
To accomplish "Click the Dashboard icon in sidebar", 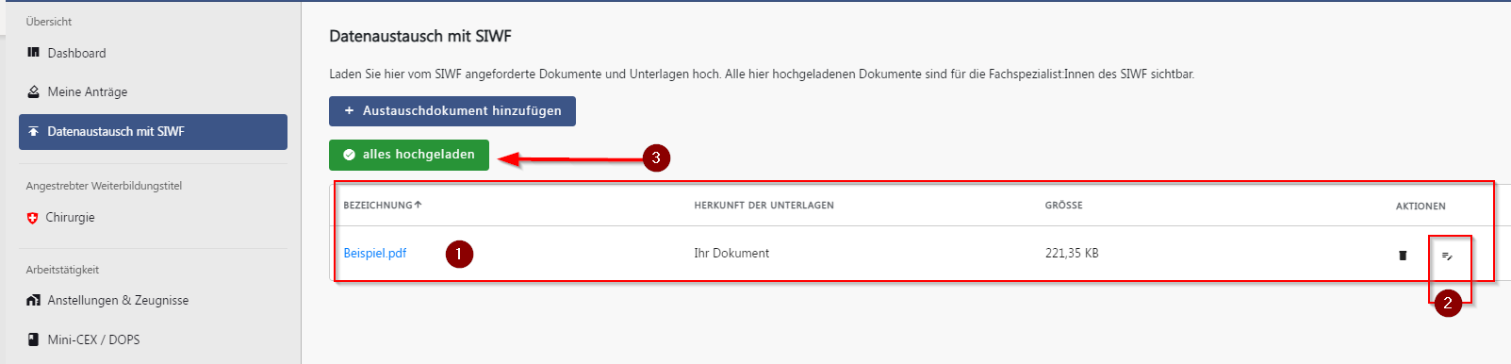I will [33, 53].
